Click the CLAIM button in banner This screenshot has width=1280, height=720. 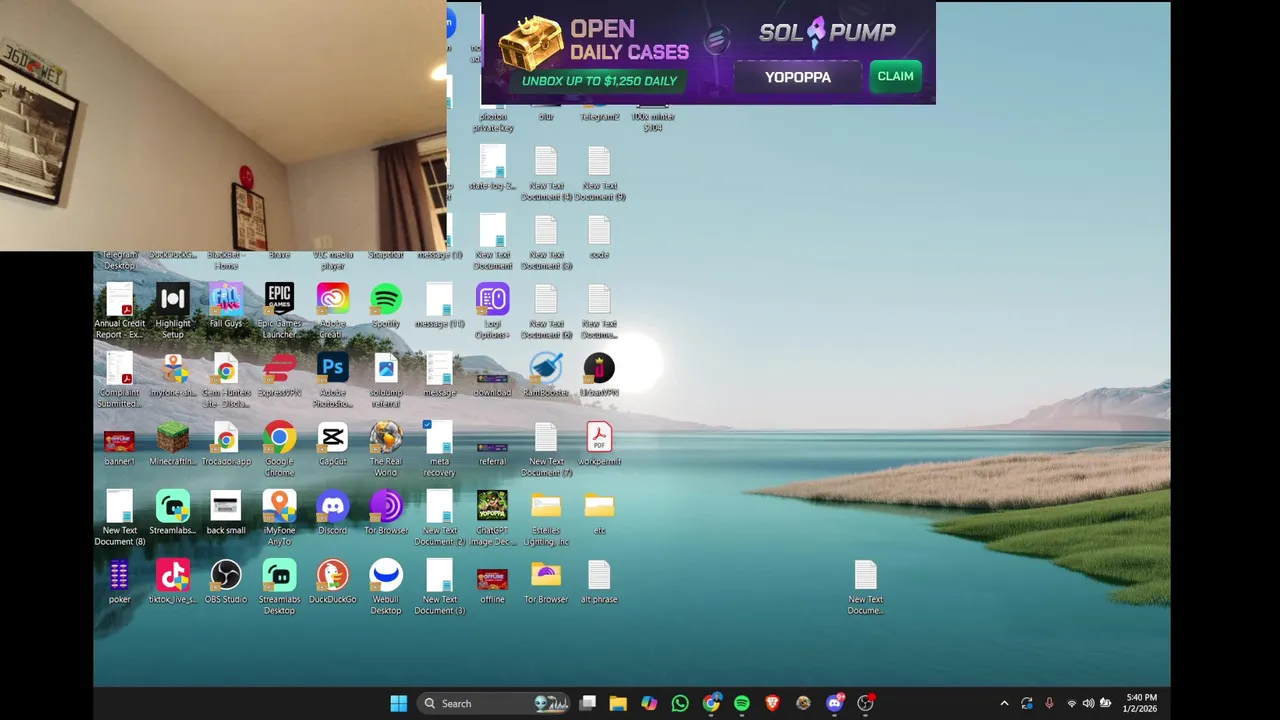(x=895, y=76)
